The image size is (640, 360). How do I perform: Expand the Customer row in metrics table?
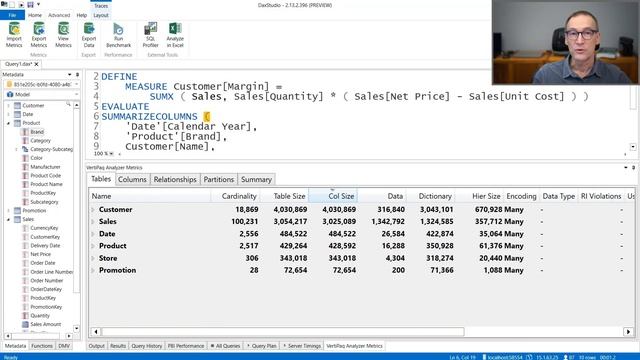tap(93, 209)
